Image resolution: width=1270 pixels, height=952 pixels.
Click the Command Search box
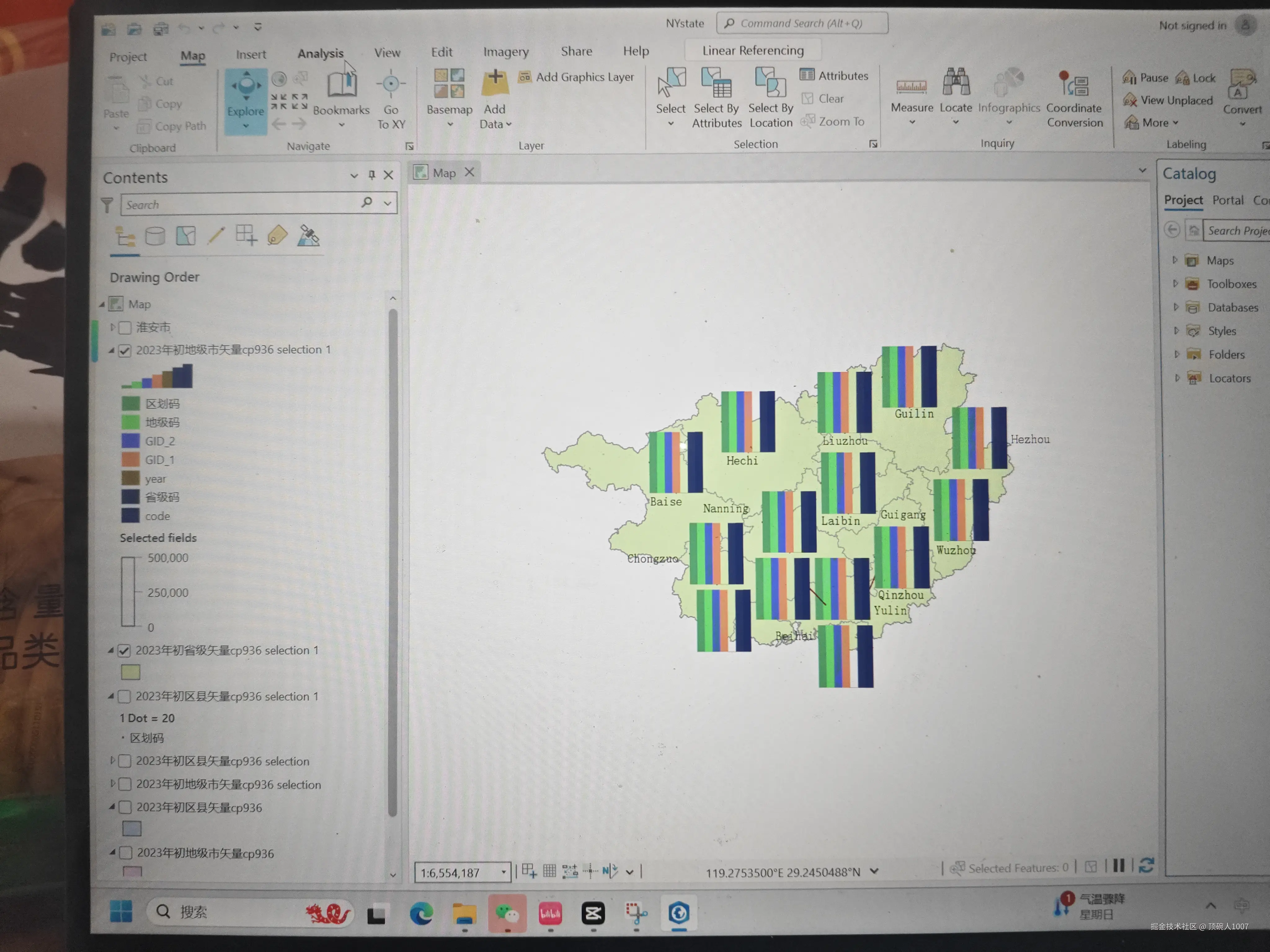[802, 23]
